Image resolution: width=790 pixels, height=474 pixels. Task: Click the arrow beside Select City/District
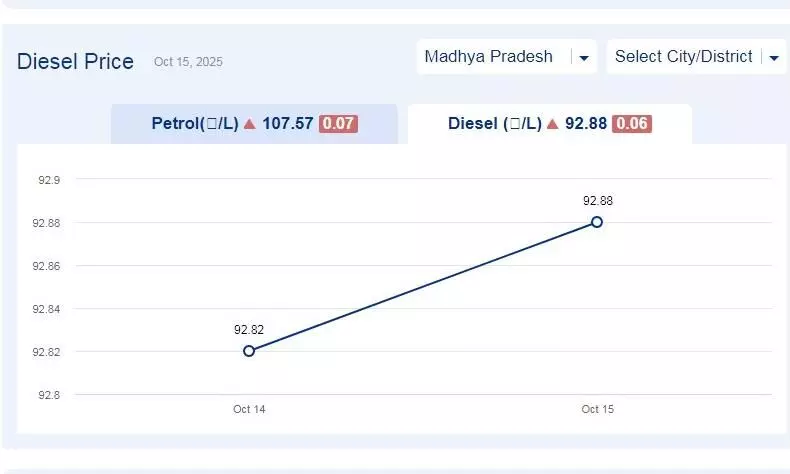tap(774, 58)
